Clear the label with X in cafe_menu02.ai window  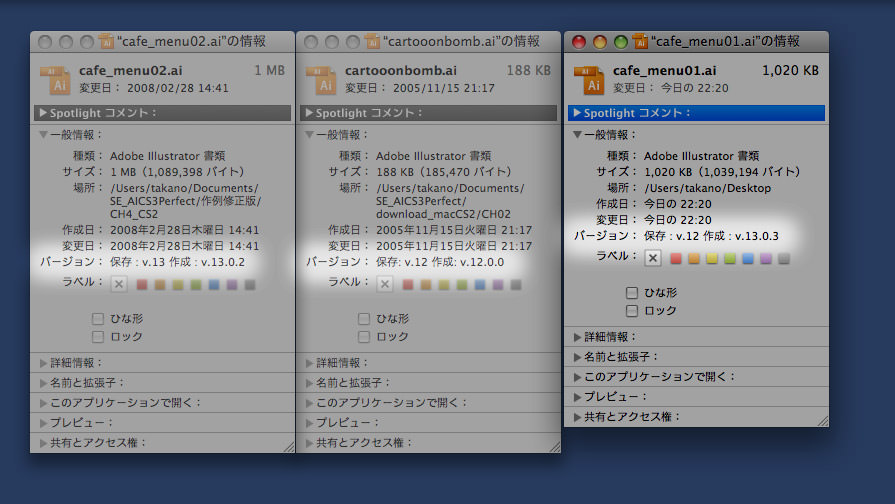(119, 284)
